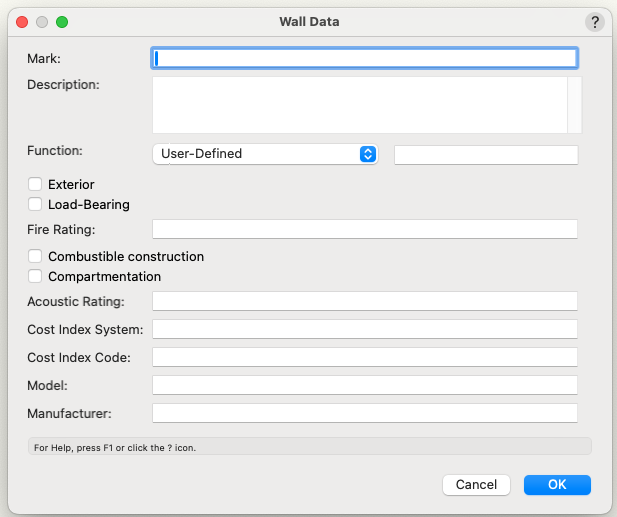617x517 pixels.
Task: Focus the Acoustic Rating field
Action: [364, 301]
